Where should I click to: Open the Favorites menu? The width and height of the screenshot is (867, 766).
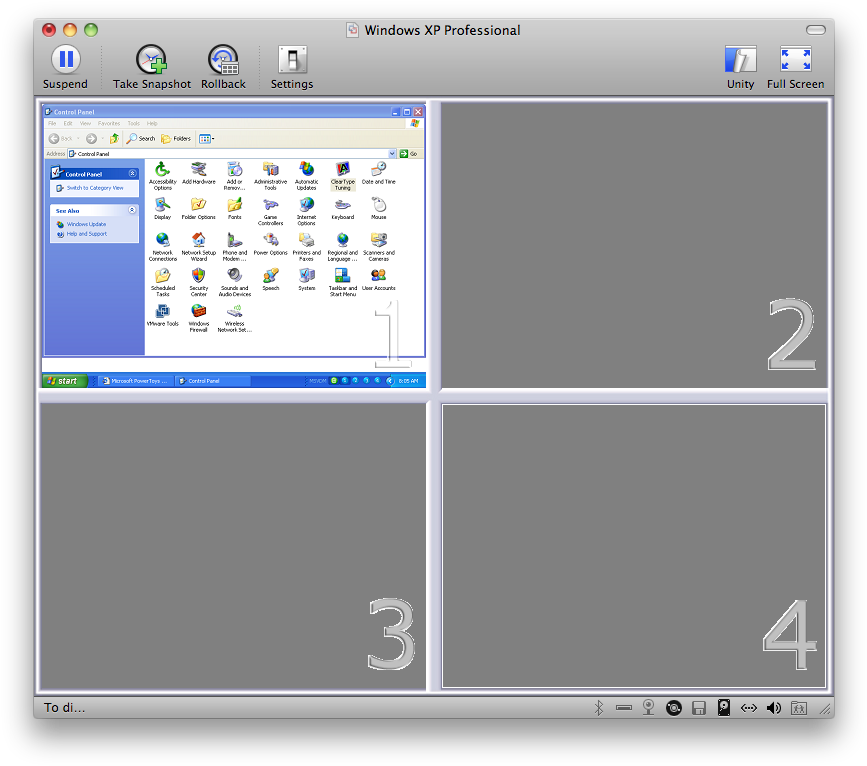(x=110, y=124)
